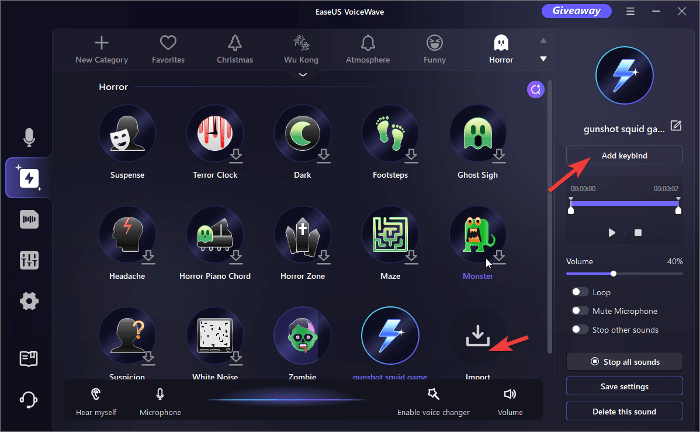The height and width of the screenshot is (432, 700).
Task: Play the Horror Piano Chord sound
Action: pos(215,234)
